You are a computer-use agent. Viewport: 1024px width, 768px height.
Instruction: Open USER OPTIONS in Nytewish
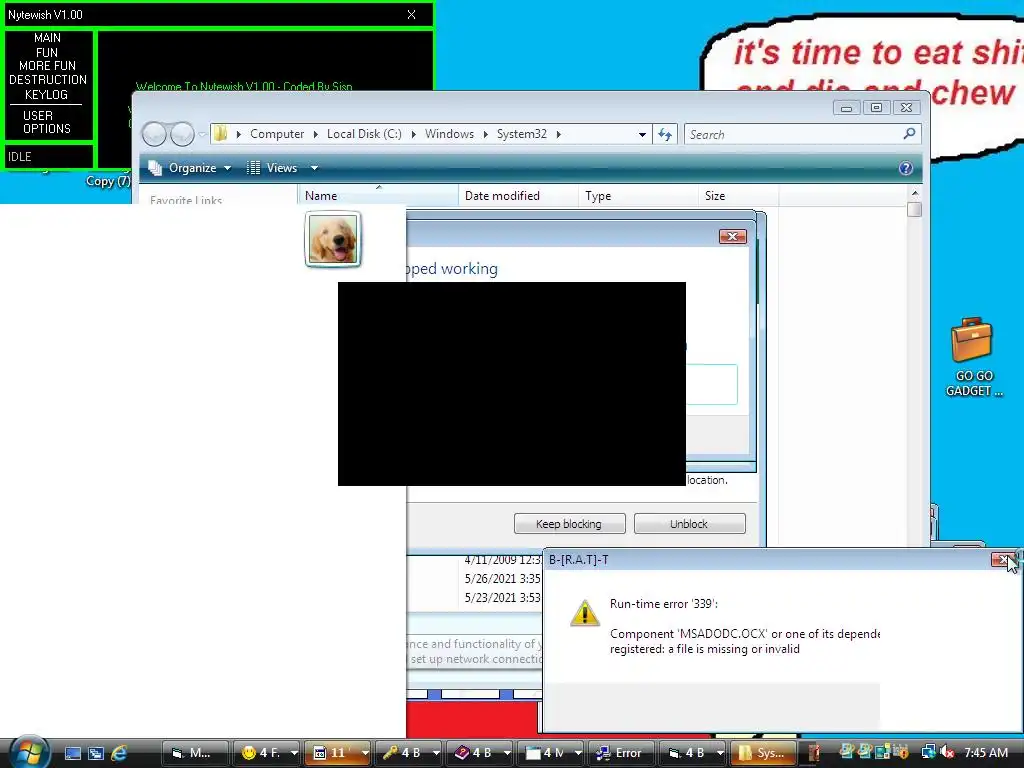click(46, 122)
